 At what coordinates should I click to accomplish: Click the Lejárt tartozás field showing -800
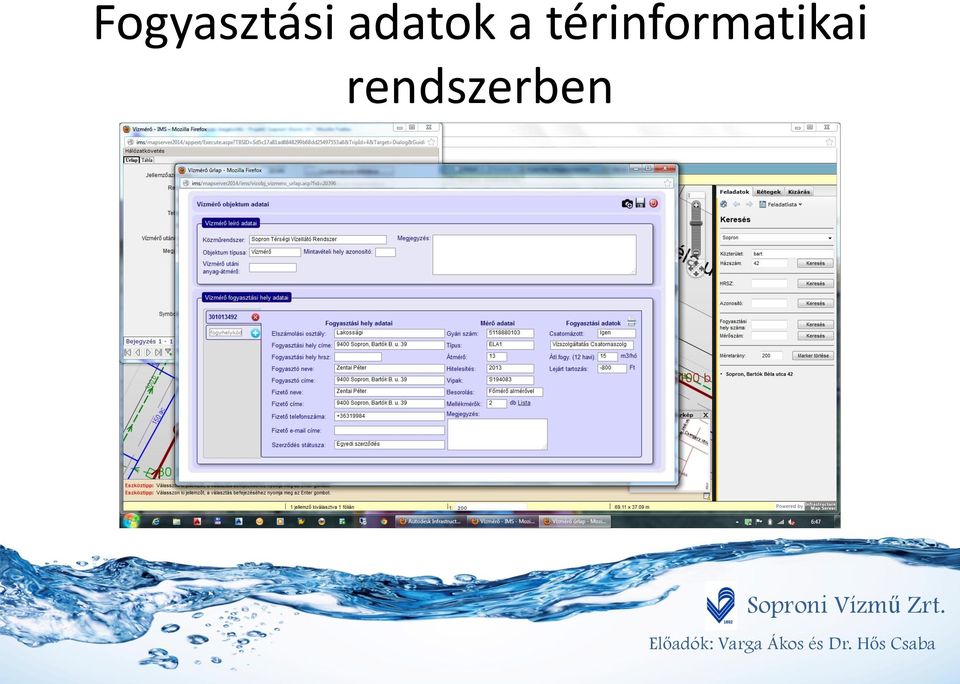612,369
